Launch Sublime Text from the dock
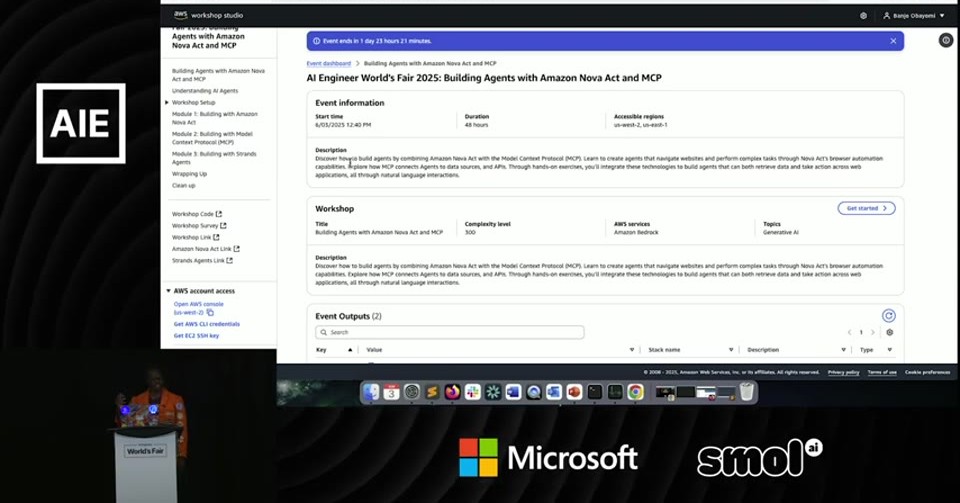The height and width of the screenshot is (503, 960). pos(432,392)
